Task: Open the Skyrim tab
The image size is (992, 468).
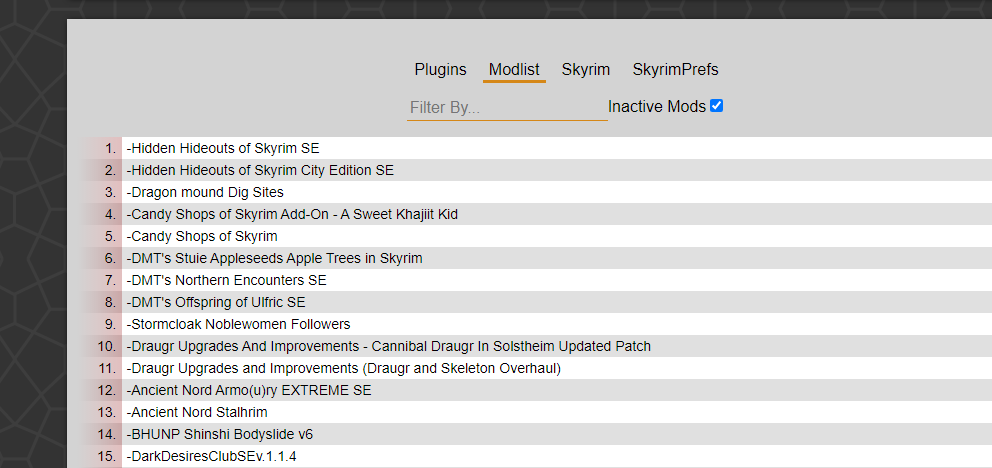Action: [x=586, y=70]
